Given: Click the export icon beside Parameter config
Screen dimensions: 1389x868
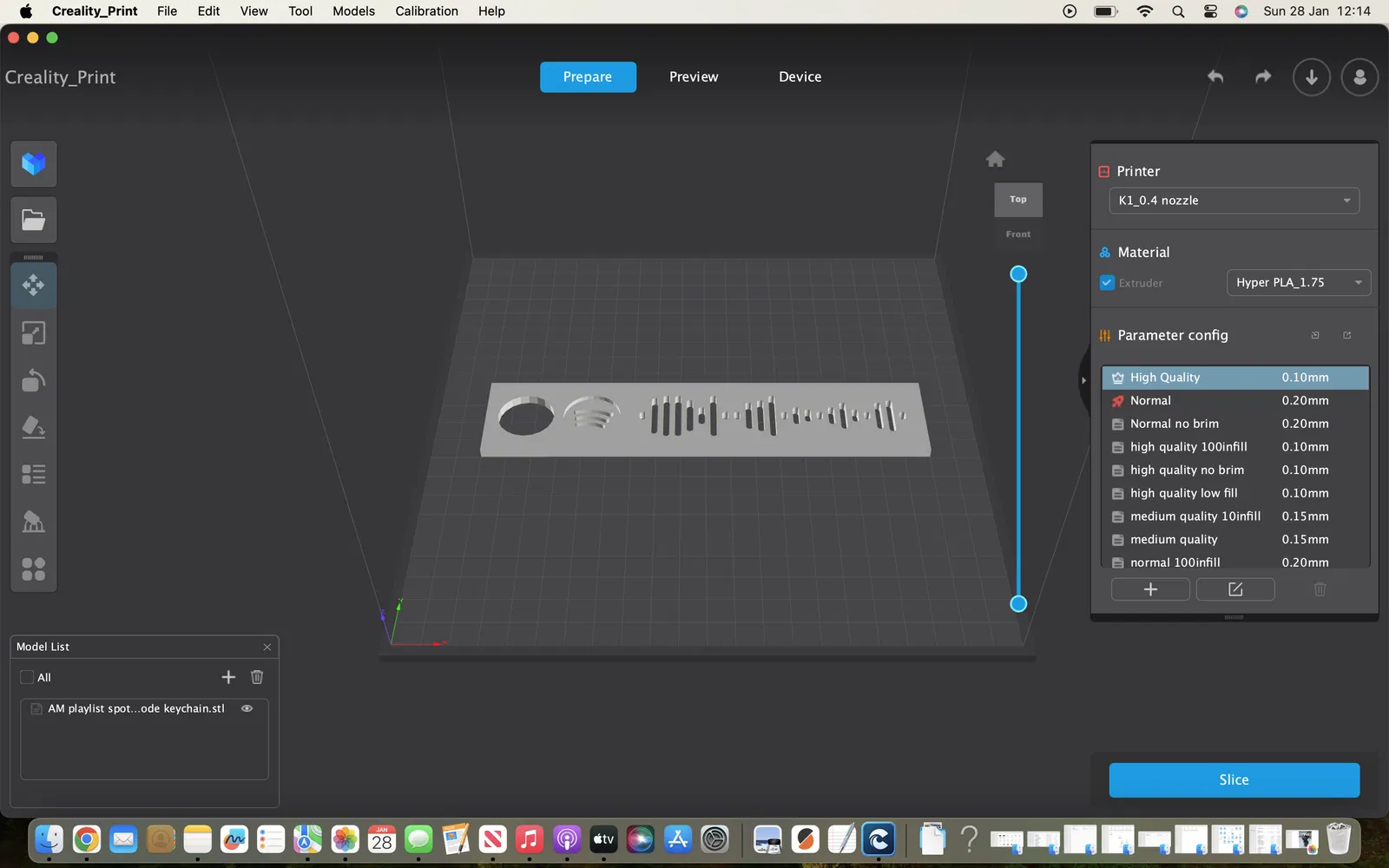Looking at the screenshot, I should coord(1347,335).
